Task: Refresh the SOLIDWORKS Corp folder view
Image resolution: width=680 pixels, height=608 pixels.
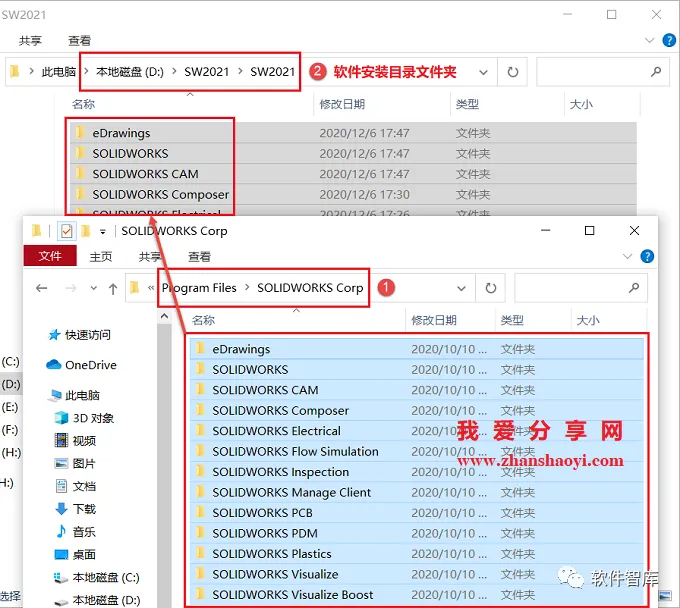Action: coord(490,288)
